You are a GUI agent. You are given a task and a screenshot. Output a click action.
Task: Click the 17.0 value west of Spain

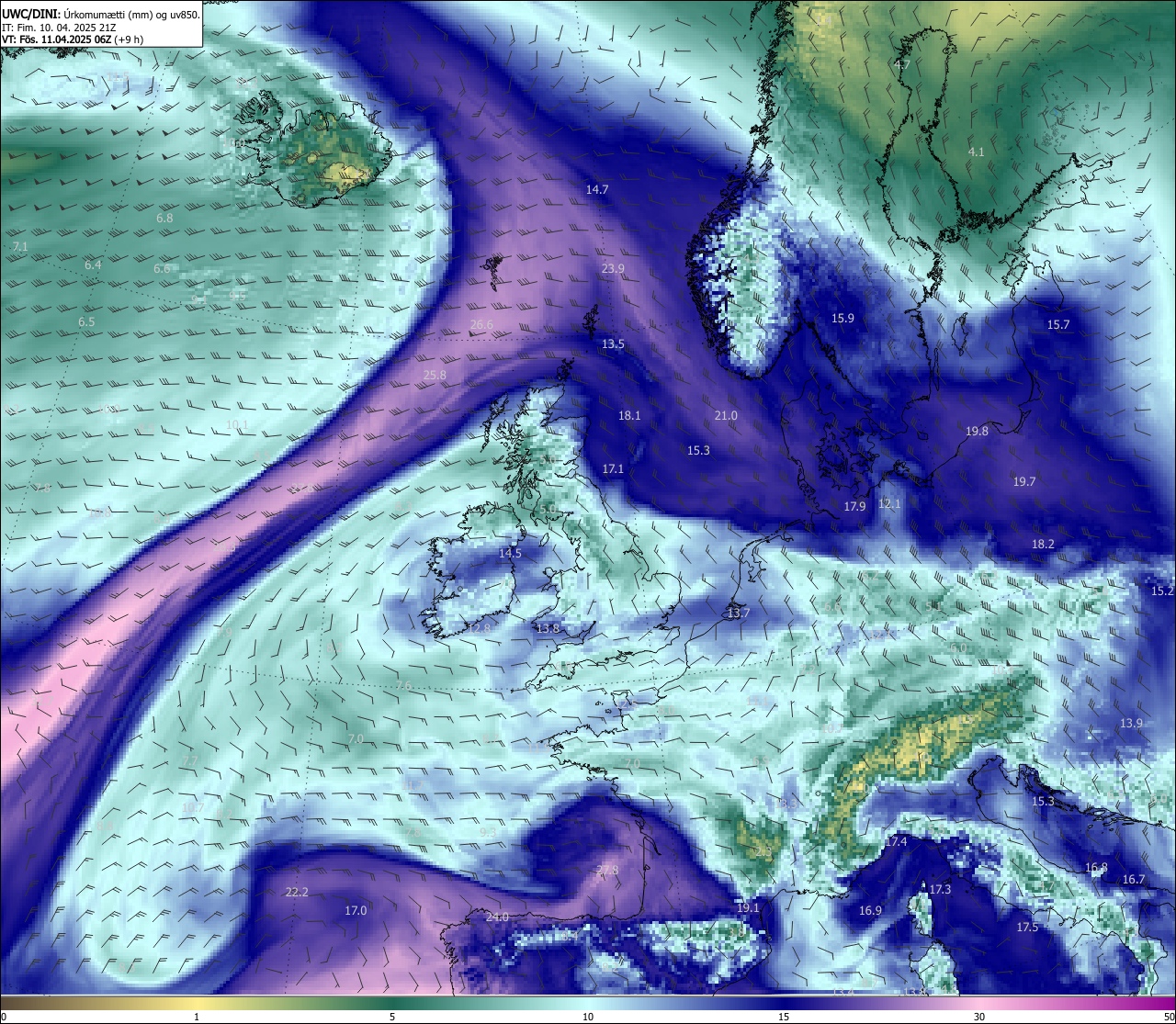(x=356, y=910)
